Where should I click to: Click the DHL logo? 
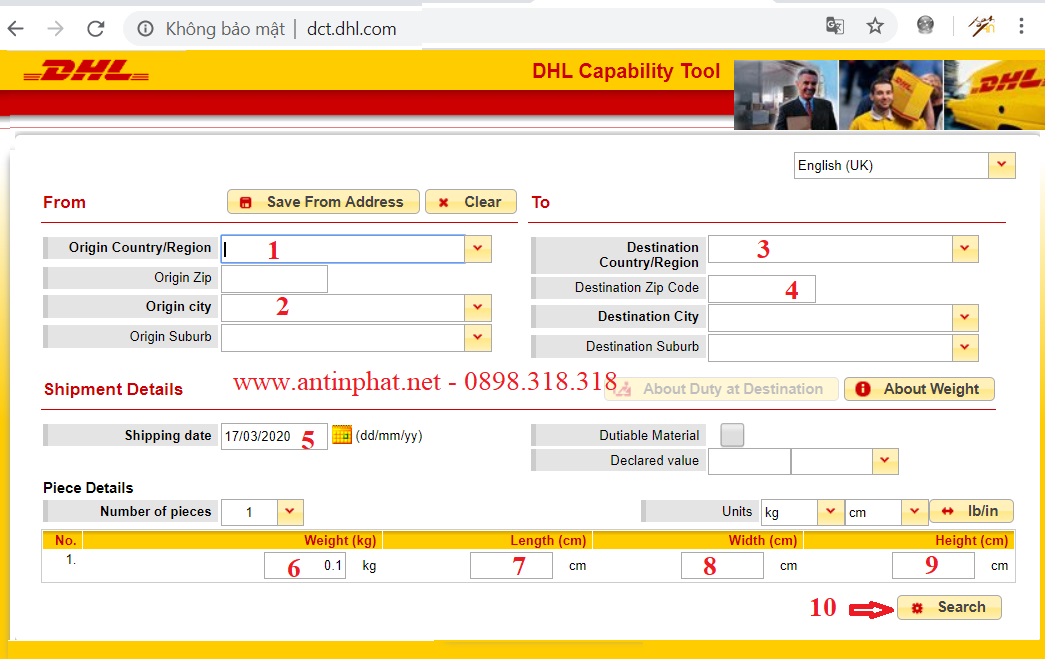[x=85, y=73]
